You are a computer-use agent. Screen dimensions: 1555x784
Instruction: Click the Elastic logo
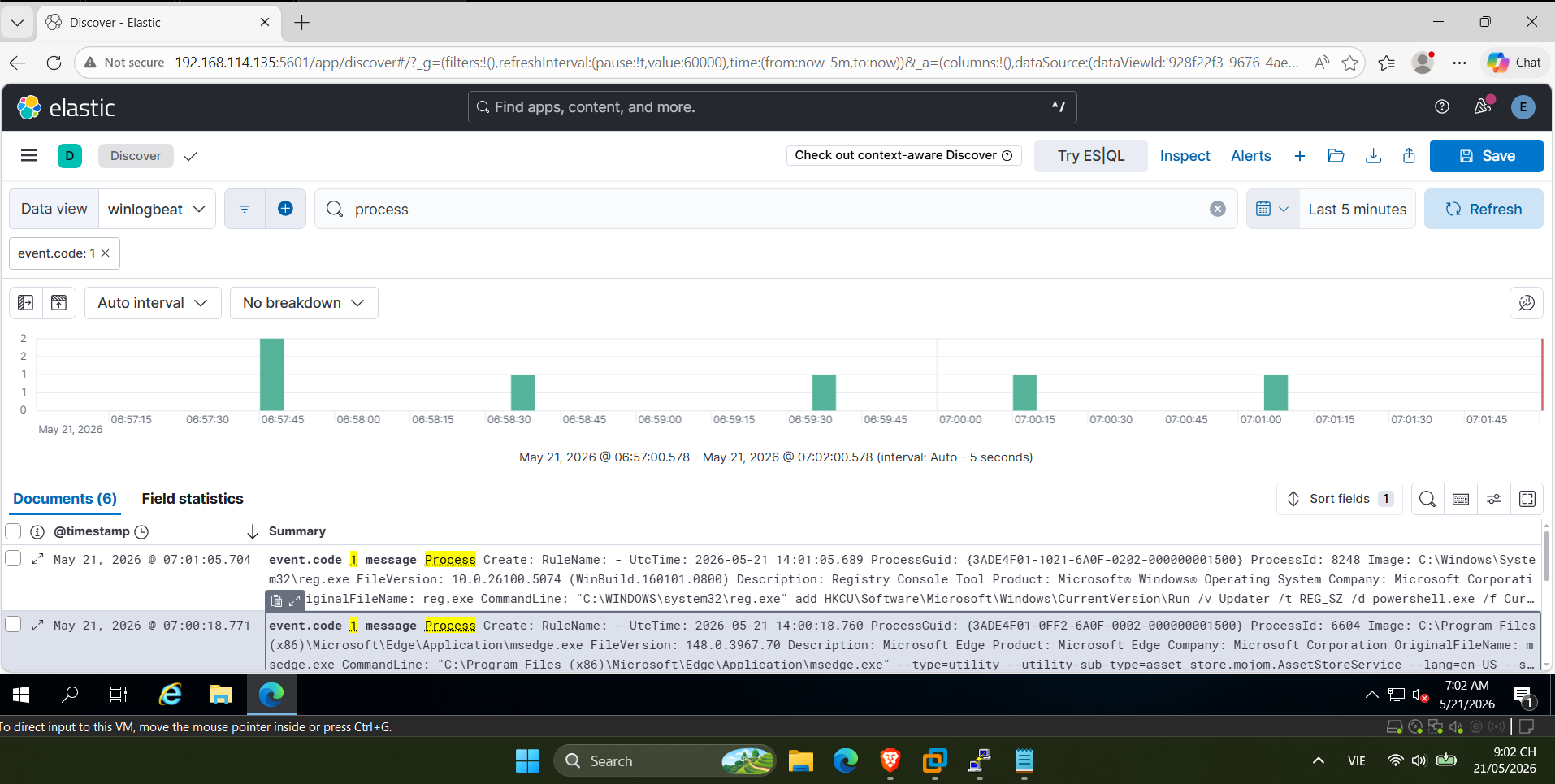pyautogui.click(x=66, y=107)
